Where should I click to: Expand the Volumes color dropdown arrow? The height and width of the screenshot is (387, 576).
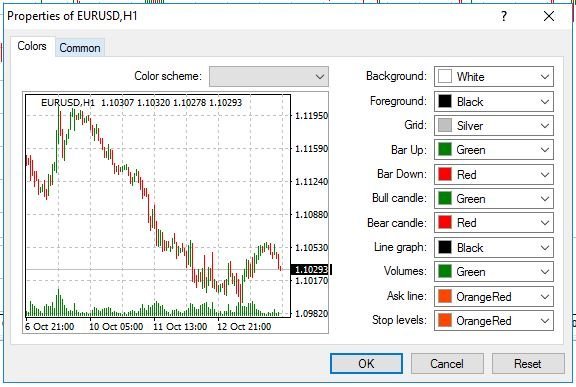pos(544,272)
